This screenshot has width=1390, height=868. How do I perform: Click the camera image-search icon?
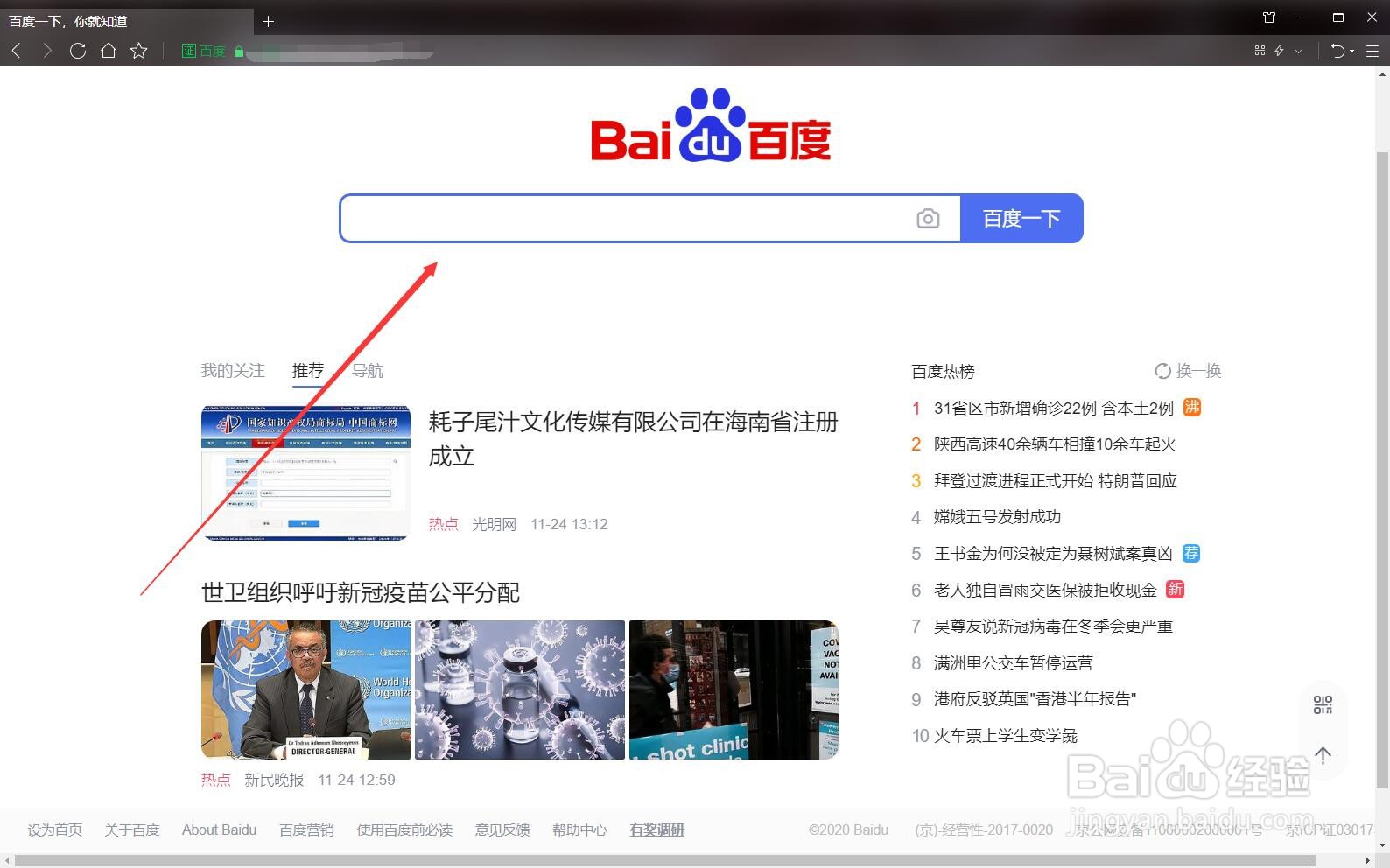tap(928, 218)
